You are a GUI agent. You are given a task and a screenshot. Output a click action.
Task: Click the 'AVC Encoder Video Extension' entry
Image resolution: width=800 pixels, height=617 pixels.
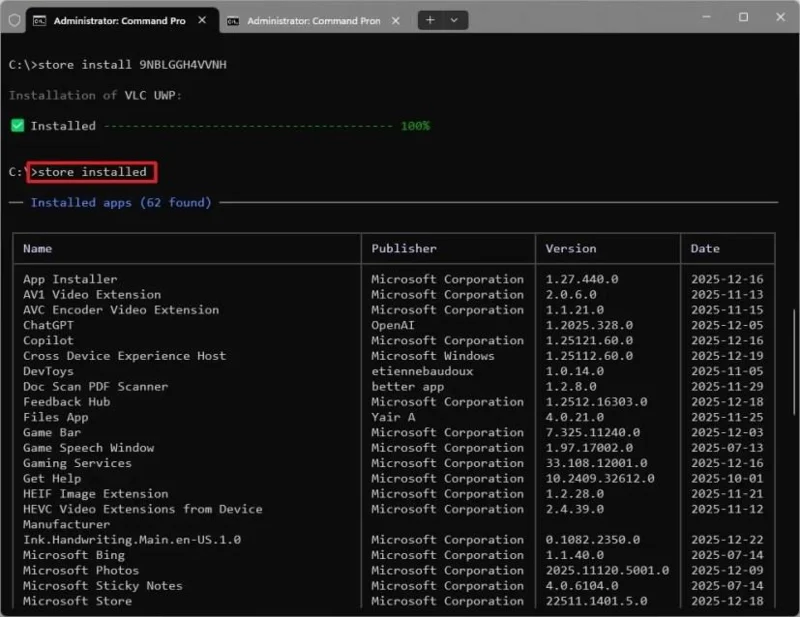(121, 310)
